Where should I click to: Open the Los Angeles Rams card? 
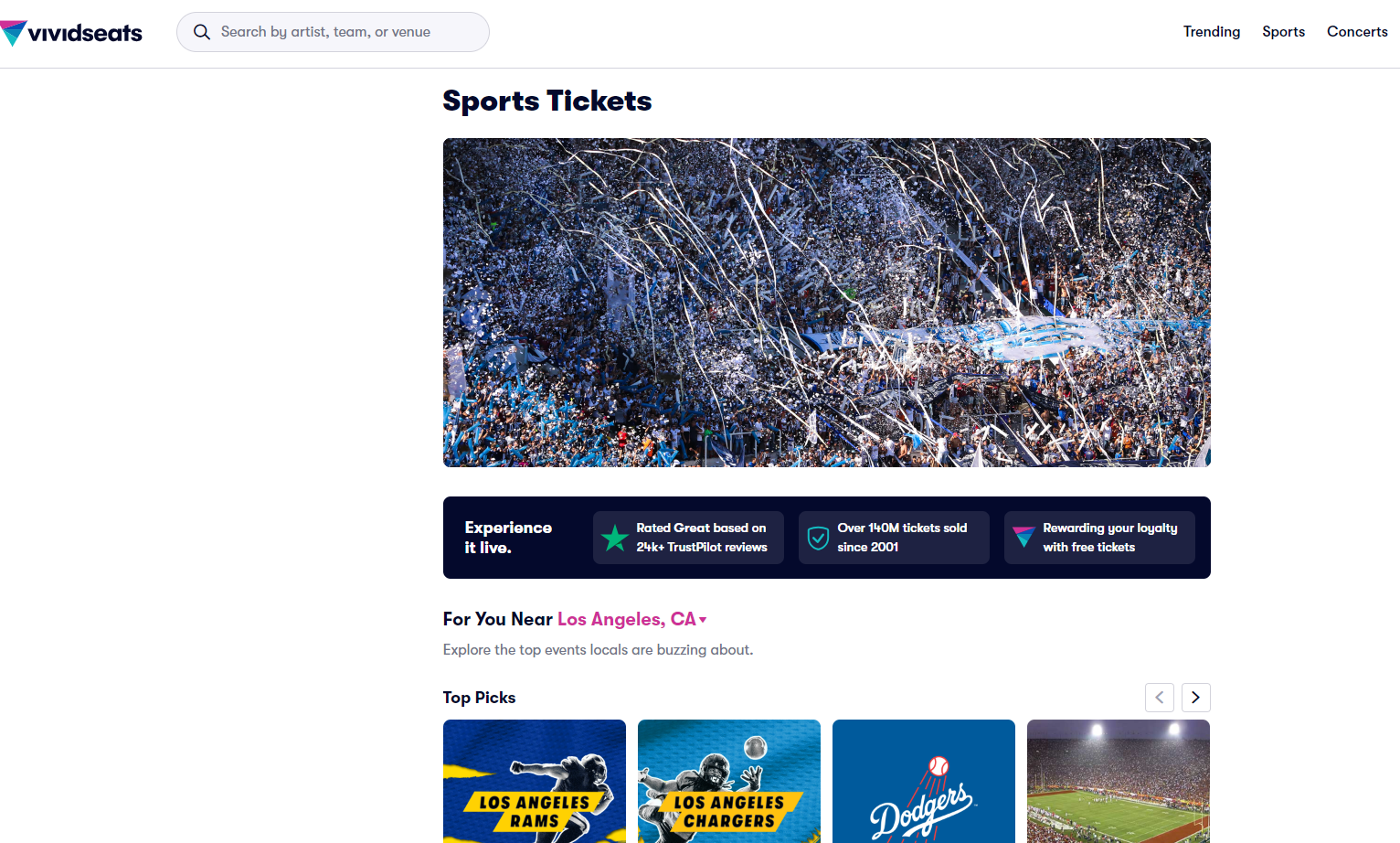[x=535, y=781]
